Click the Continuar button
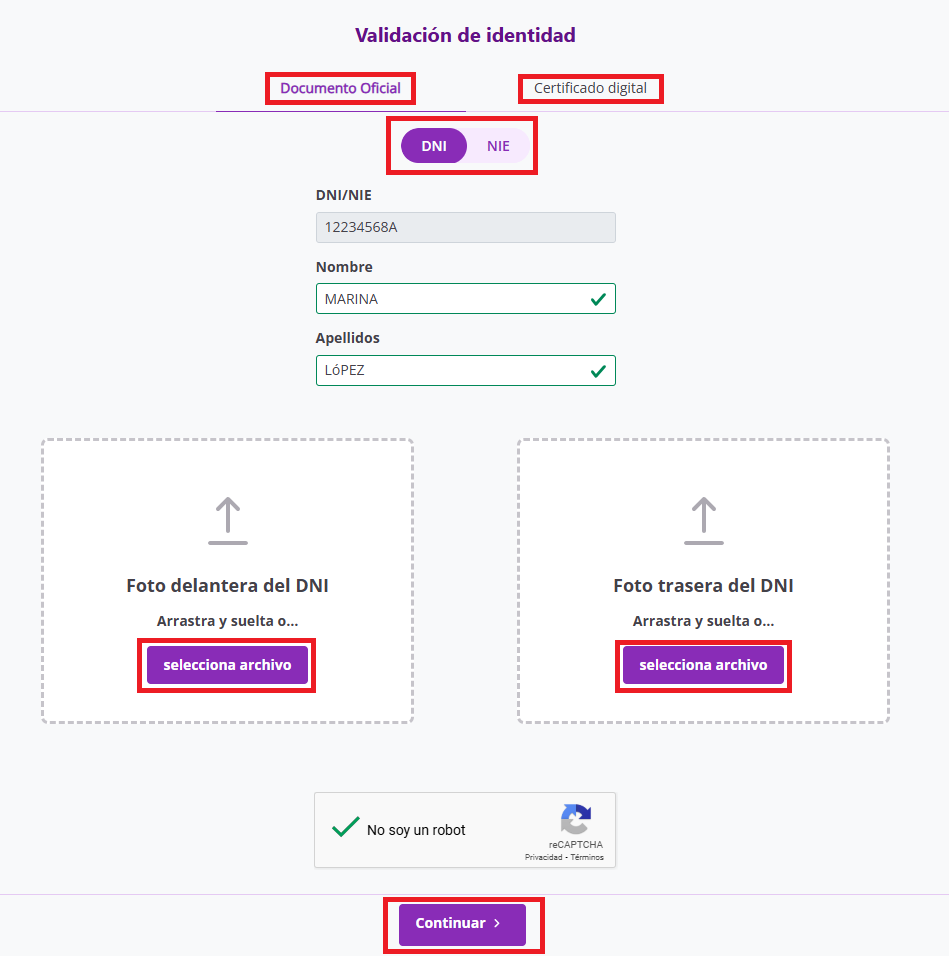 point(462,924)
